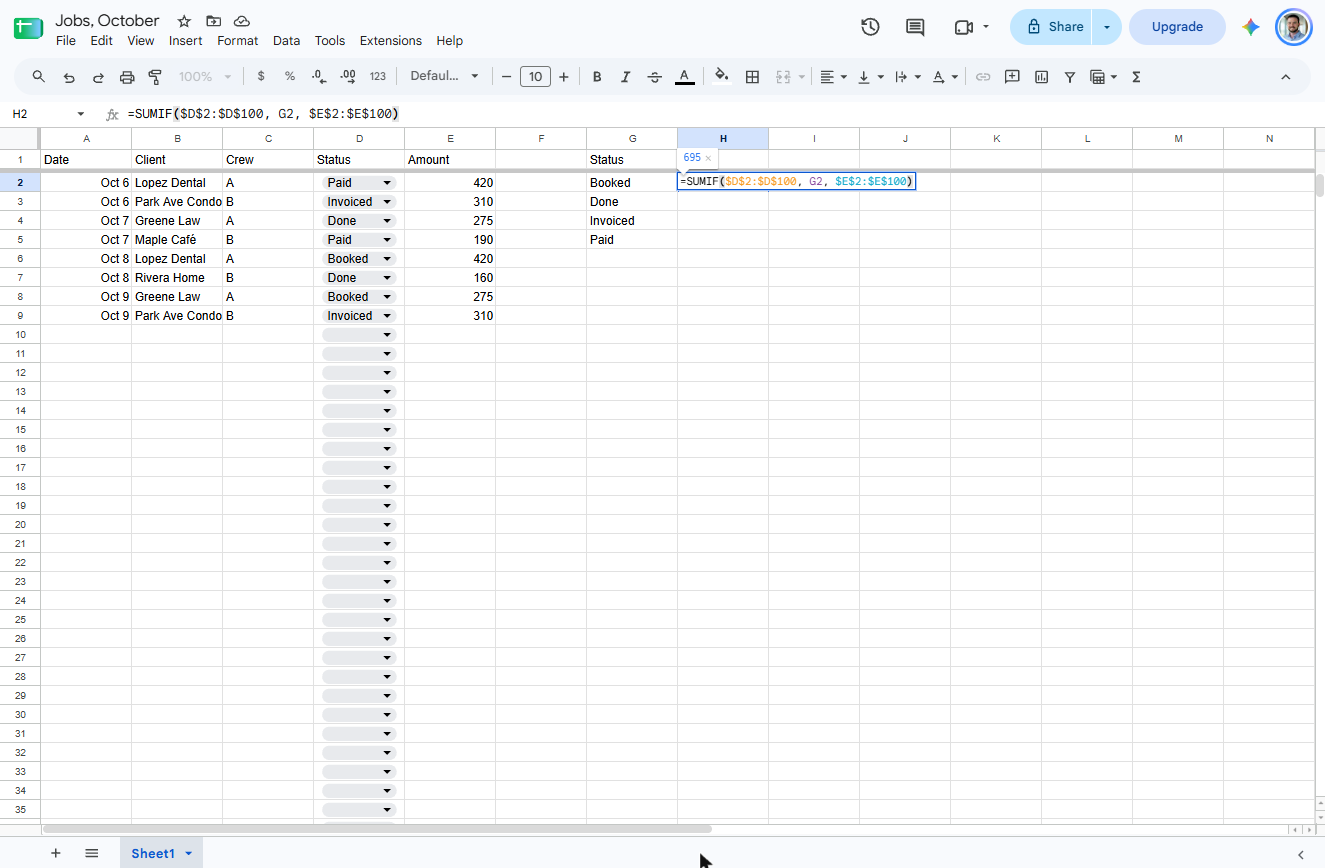This screenshot has height=868, width=1325.
Task: Open the search menus magnifier icon
Action: click(x=39, y=77)
